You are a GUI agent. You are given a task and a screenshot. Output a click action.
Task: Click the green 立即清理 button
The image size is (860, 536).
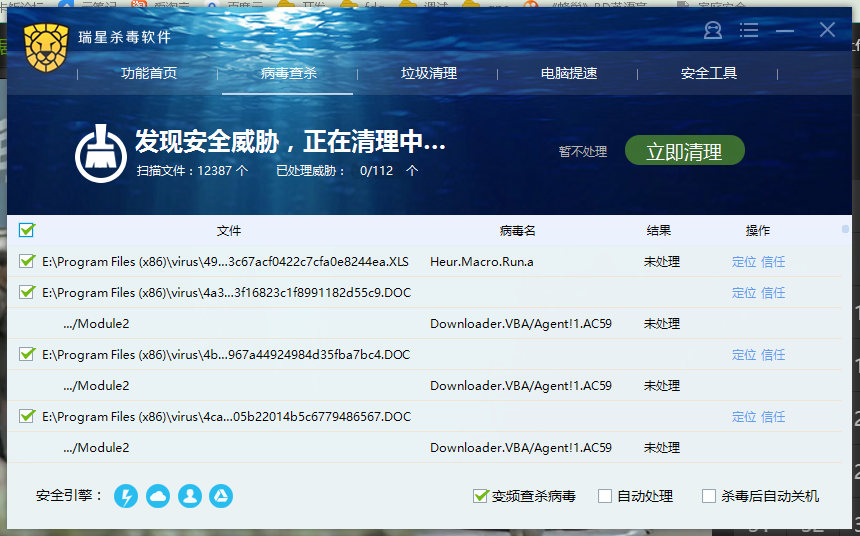(684, 150)
